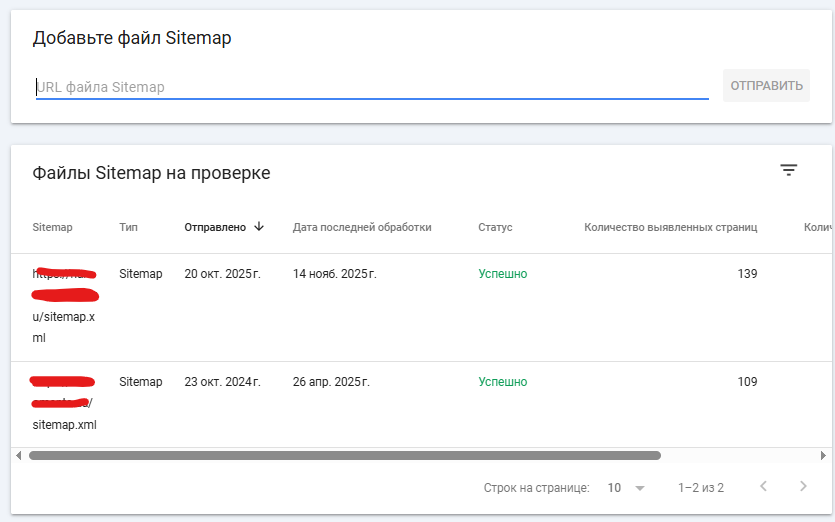Sort by Количество выявленных страниц header

tap(670, 227)
